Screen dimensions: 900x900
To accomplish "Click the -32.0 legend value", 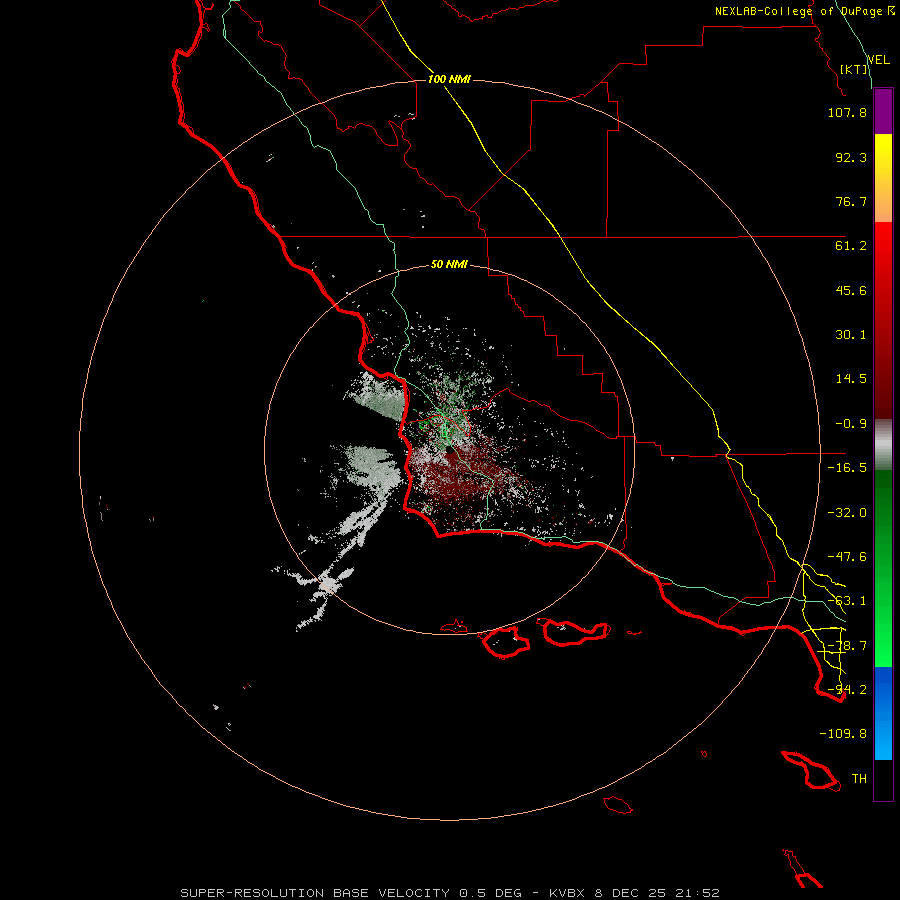I will pos(847,513).
